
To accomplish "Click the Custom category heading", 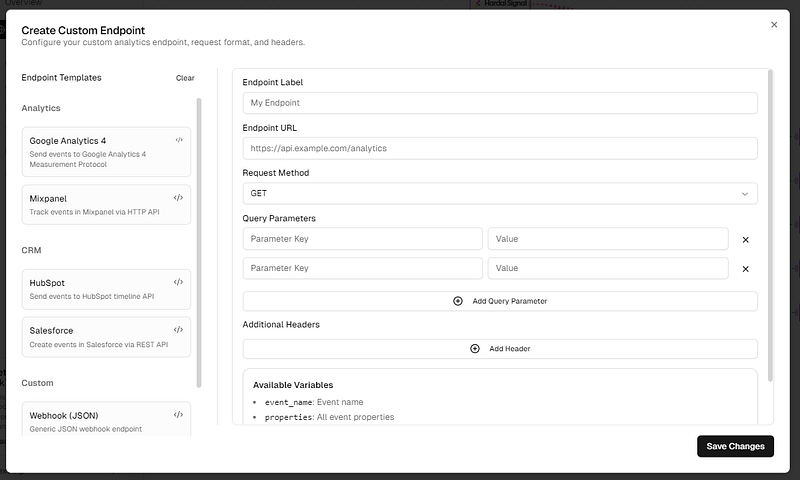I will 37,383.
